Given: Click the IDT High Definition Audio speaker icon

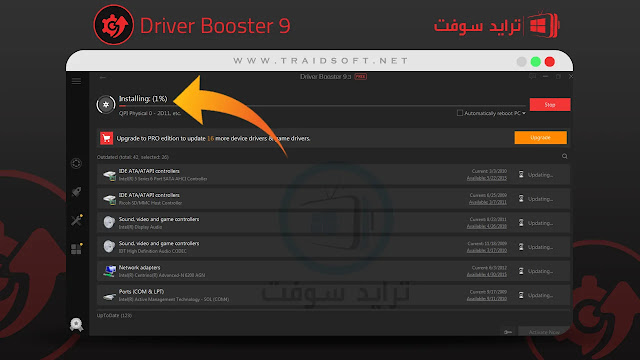Looking at the screenshot, I should click(x=109, y=247).
